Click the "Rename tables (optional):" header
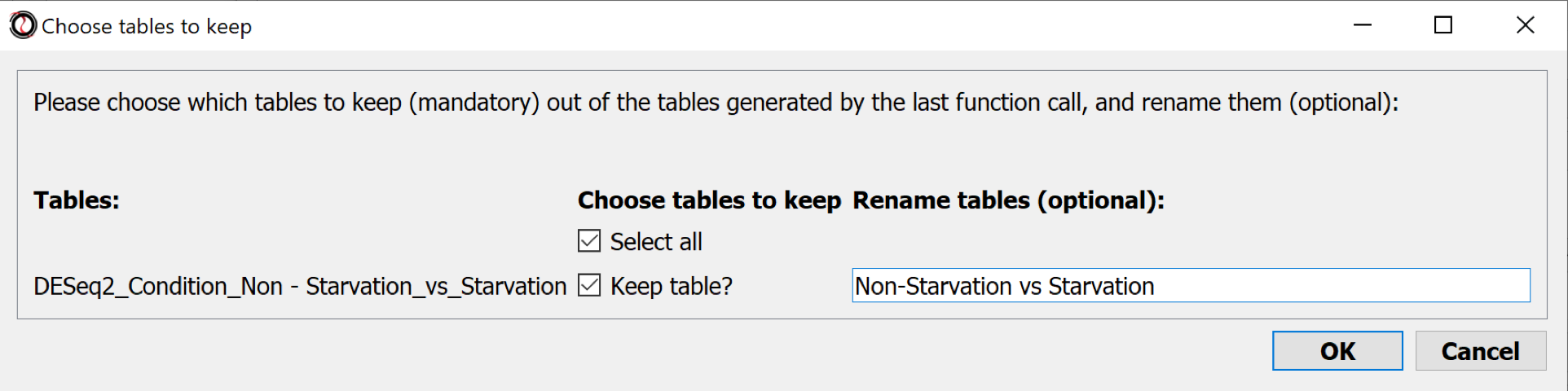The image size is (1568, 391). pyautogui.click(x=1008, y=200)
